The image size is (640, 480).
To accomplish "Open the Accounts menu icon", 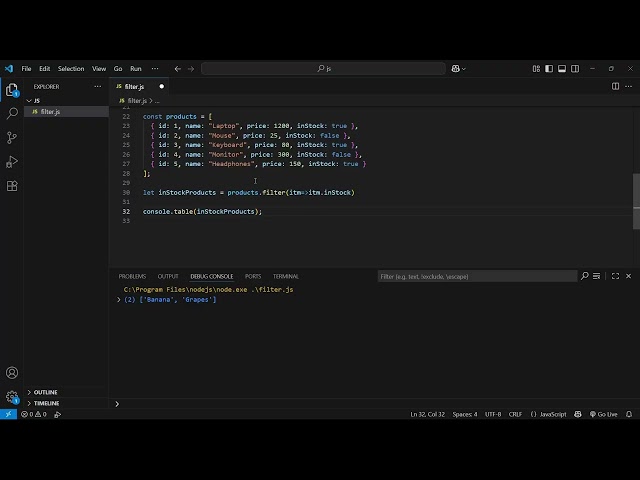I will tap(12, 373).
